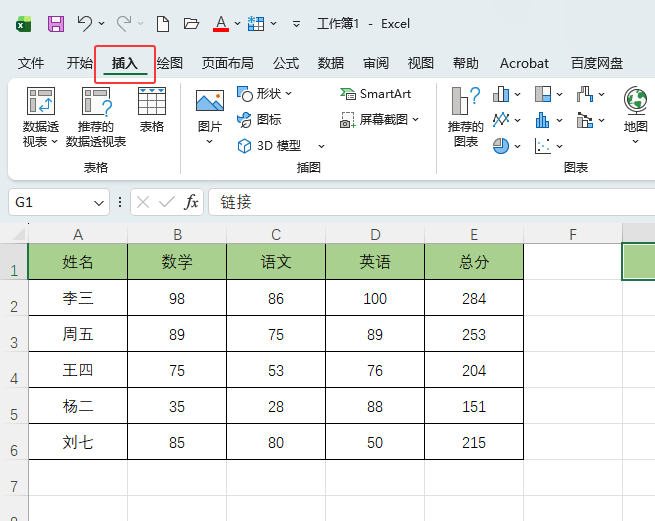This screenshot has height=521, width=655.
Task: Cancel formula entry with the X icon
Action: (143, 202)
